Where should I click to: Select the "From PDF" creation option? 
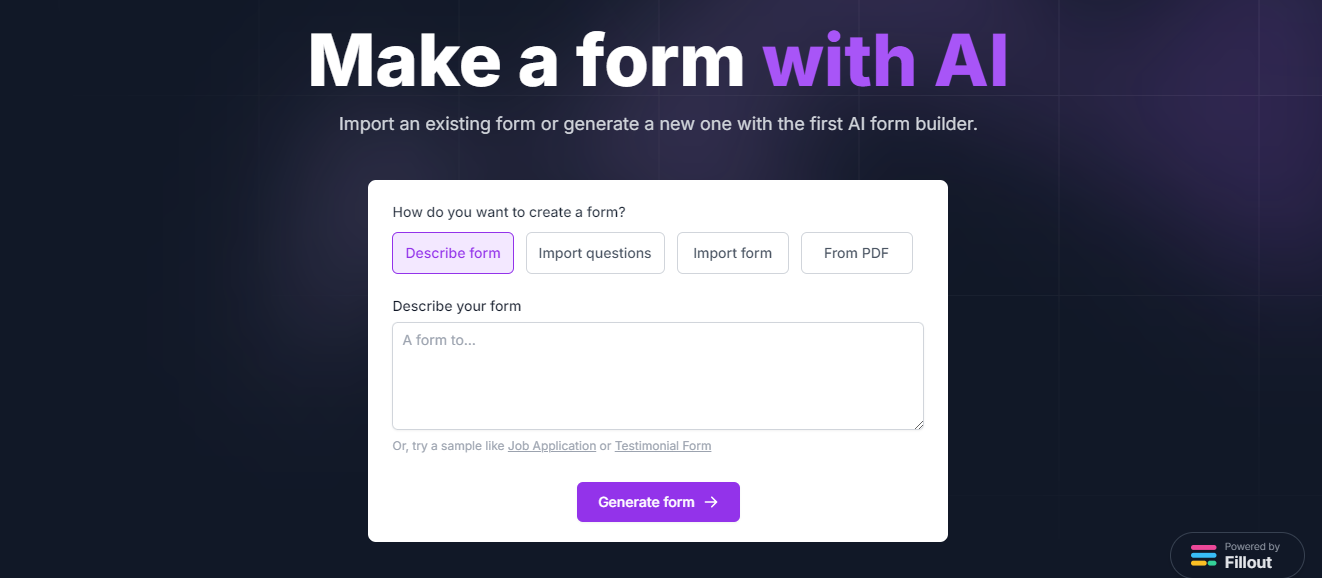pyautogui.click(x=856, y=253)
